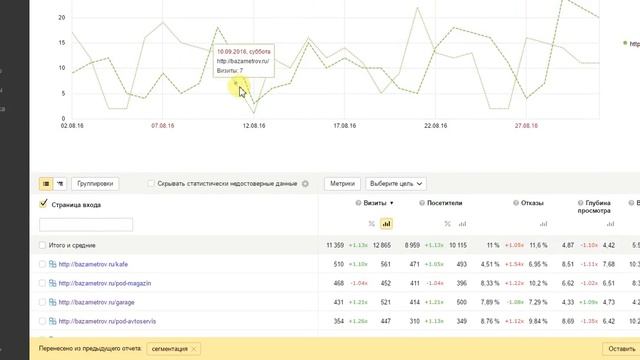Image resolution: width=640 pixels, height=360 pixels.
Task: Open page icon next to bazametrov.ru/pod-avtoservis
Action: click(x=53, y=321)
